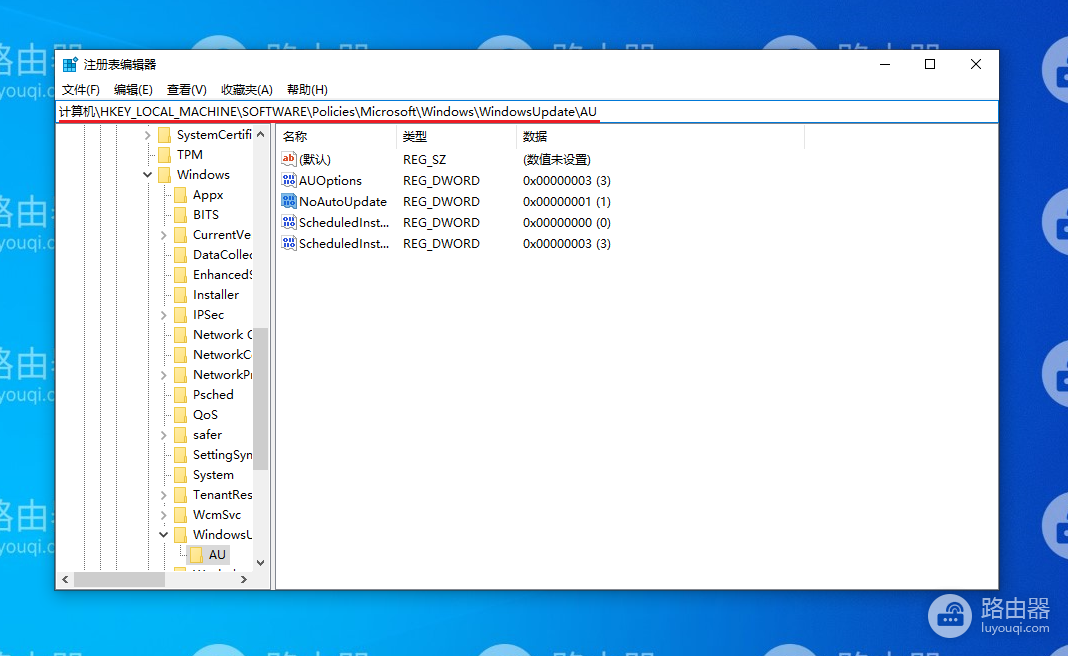Screen dimensions: 1068x656
Task: Click the Installer folder icon
Action: point(180,295)
